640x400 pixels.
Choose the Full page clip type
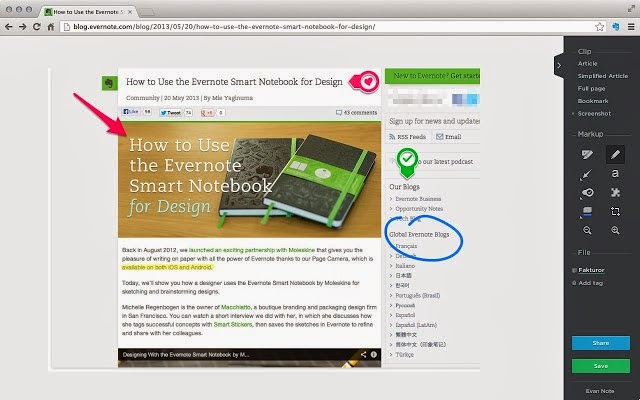point(591,89)
